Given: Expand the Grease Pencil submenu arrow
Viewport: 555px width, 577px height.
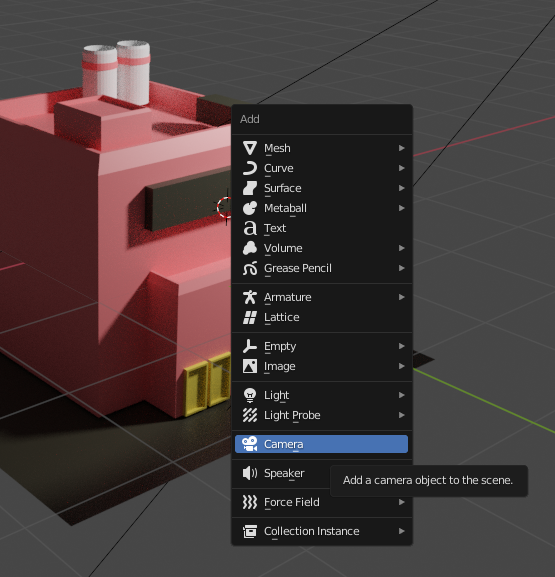Looking at the screenshot, I should tap(402, 268).
